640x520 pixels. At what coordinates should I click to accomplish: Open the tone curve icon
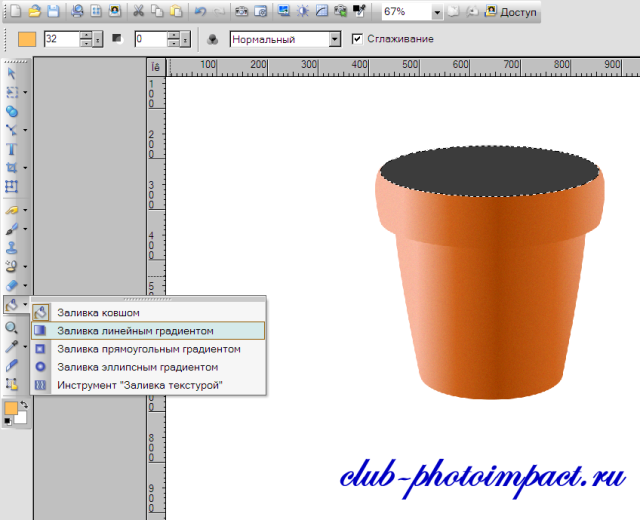click(322, 11)
